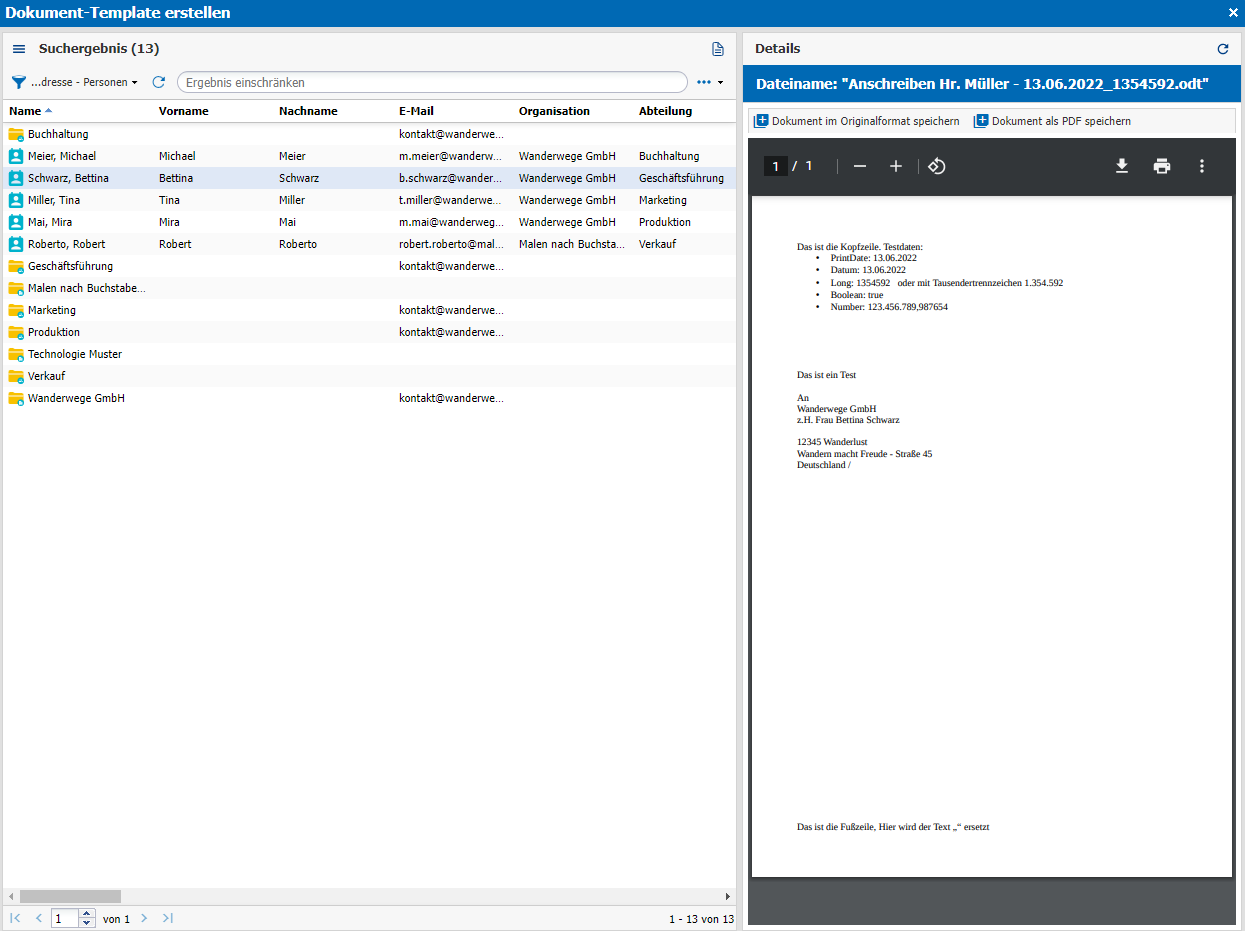Download the PDF from the viewer
Screen dimensions: 1245x931
click(1122, 166)
